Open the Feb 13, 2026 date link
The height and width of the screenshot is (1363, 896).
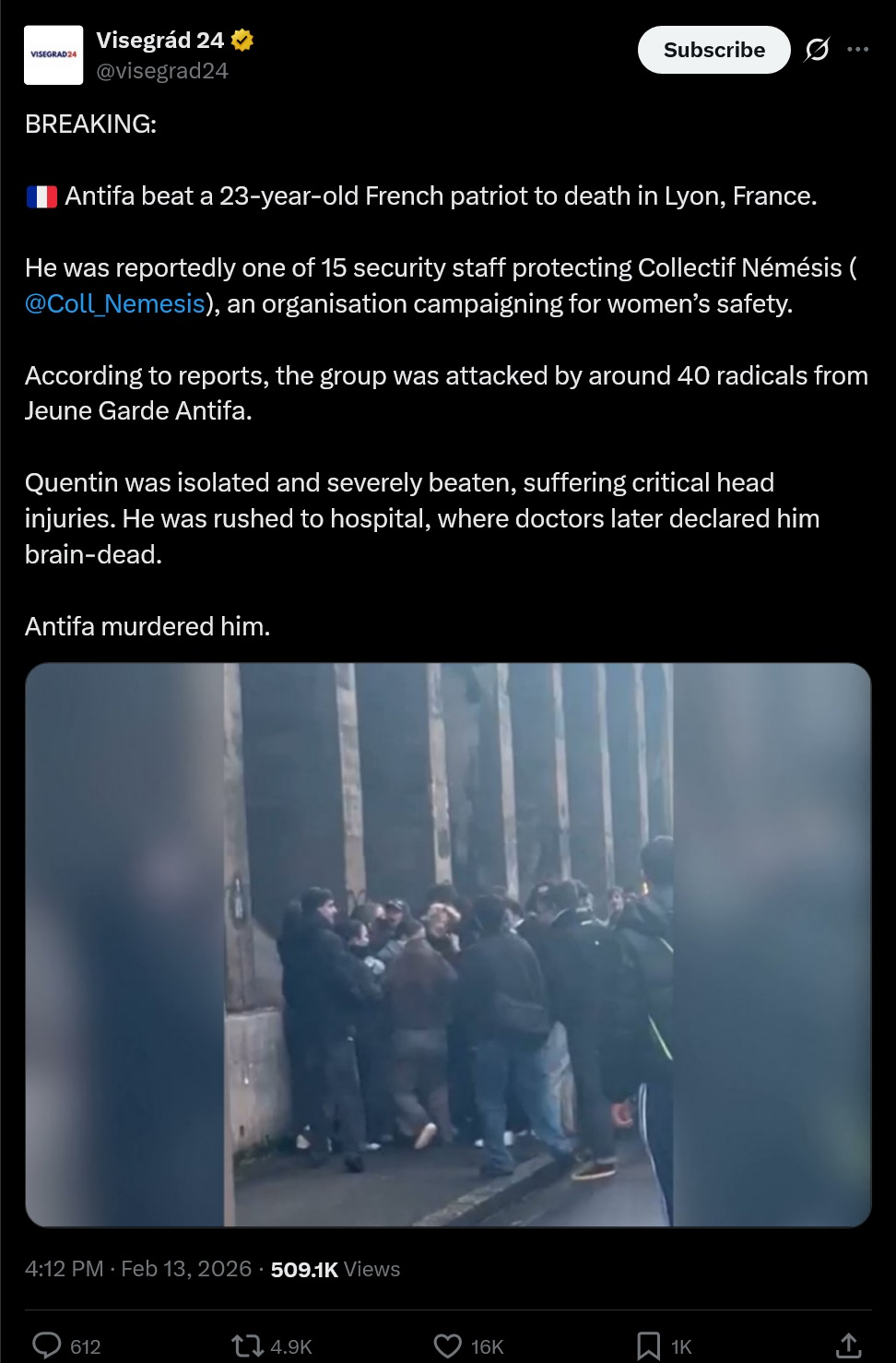click(x=186, y=1269)
